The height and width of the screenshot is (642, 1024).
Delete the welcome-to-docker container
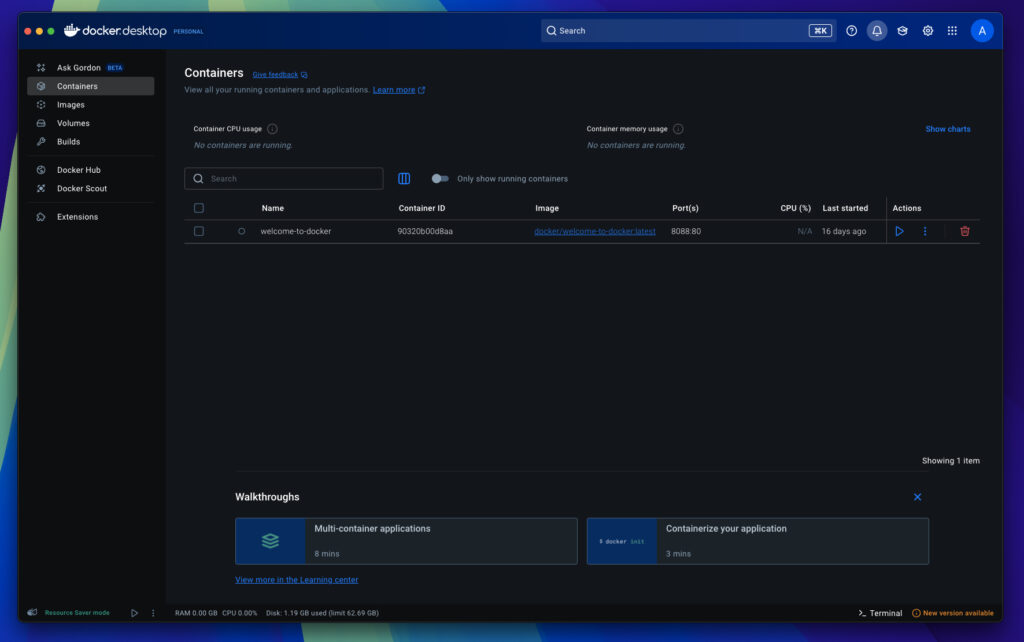pyautogui.click(x=965, y=231)
